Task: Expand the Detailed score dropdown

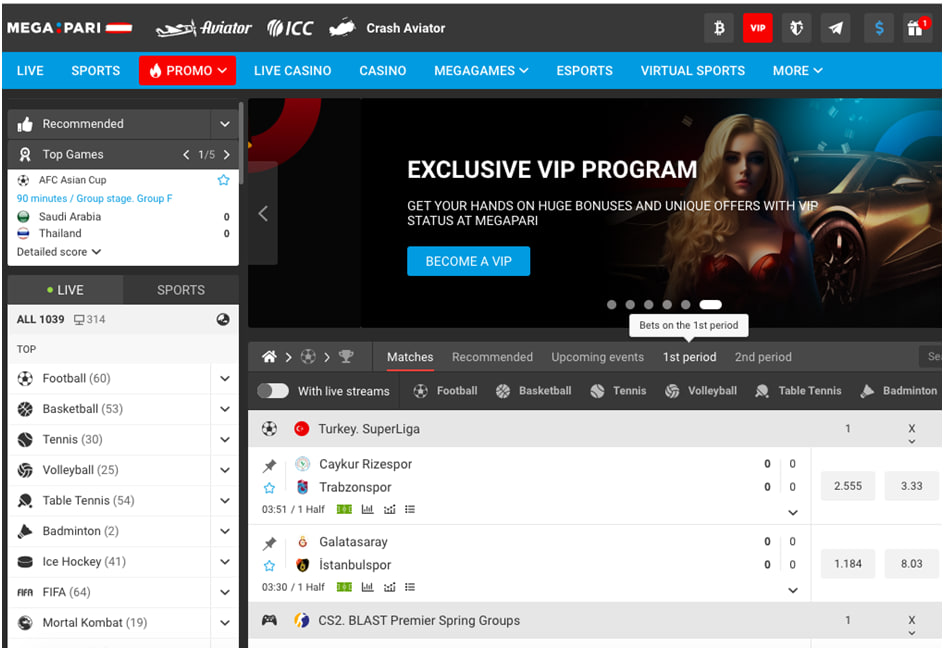Action: click(58, 252)
